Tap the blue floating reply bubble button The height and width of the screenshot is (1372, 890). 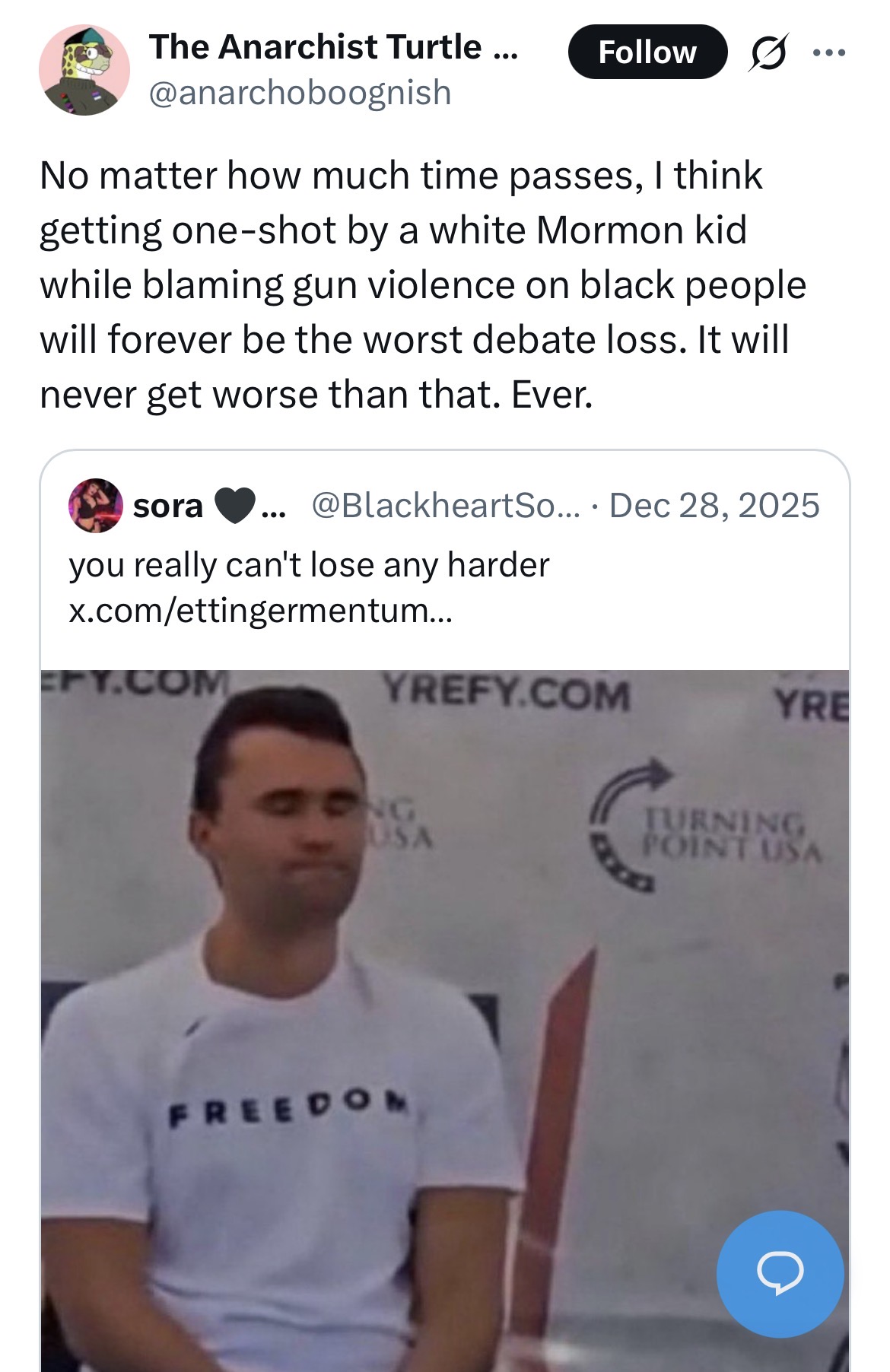point(780,1273)
